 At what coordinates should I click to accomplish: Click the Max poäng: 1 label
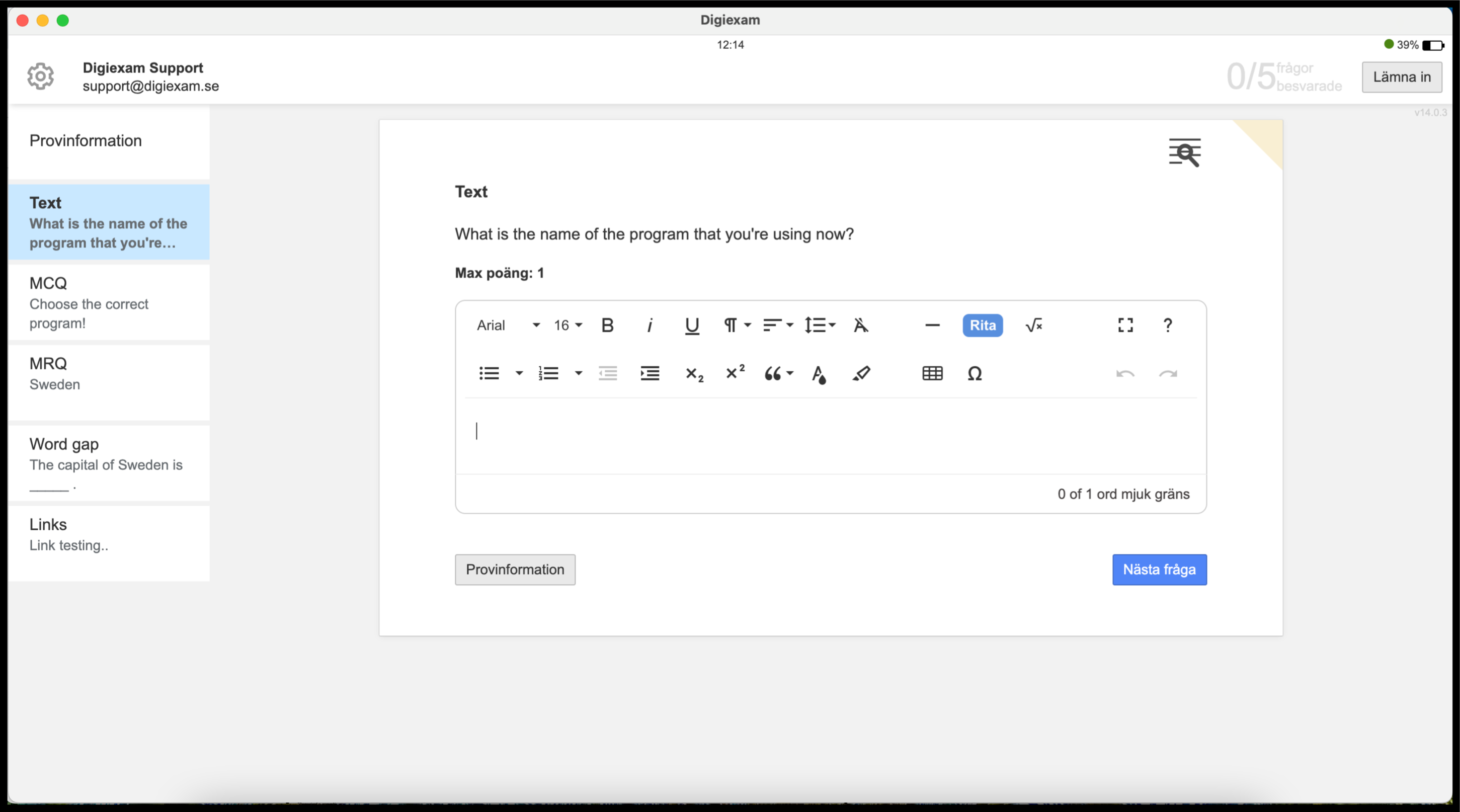(499, 273)
